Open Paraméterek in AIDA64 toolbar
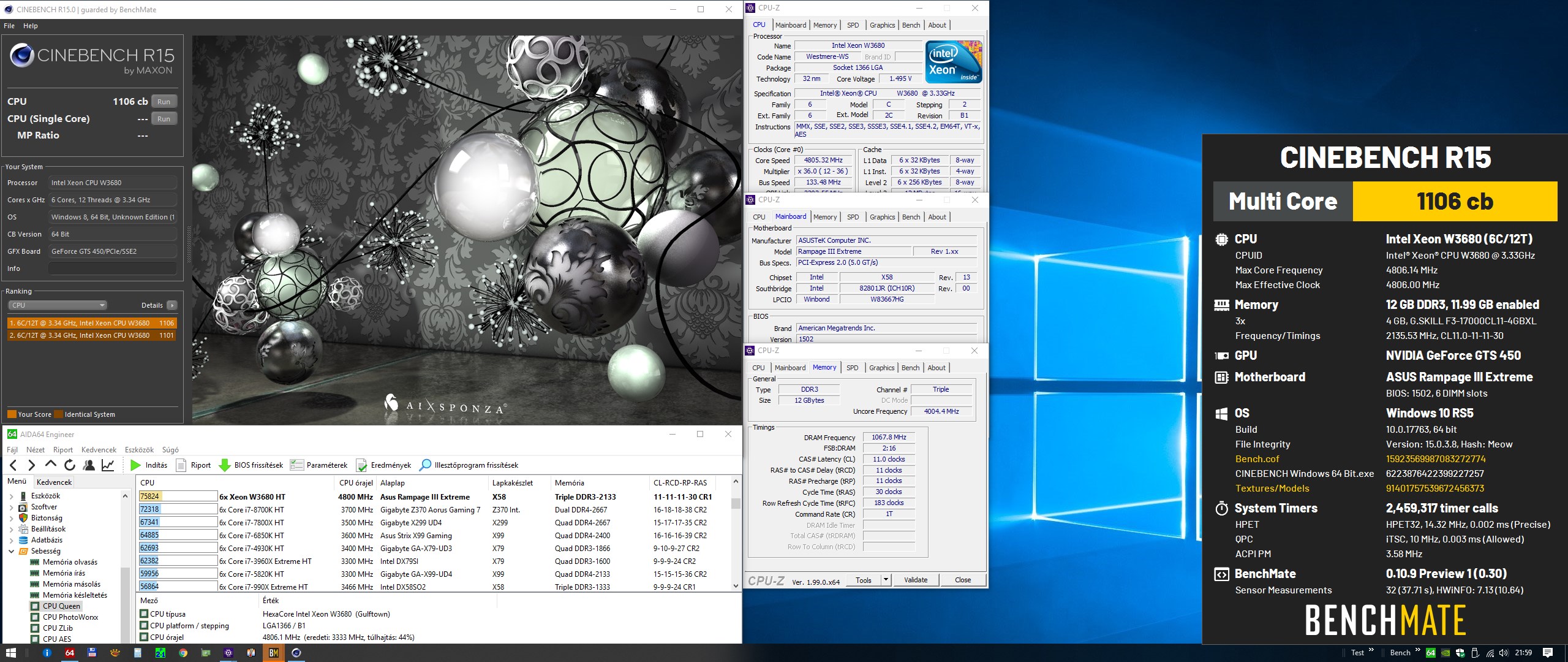This screenshot has height=662, width=1568. tap(319, 465)
